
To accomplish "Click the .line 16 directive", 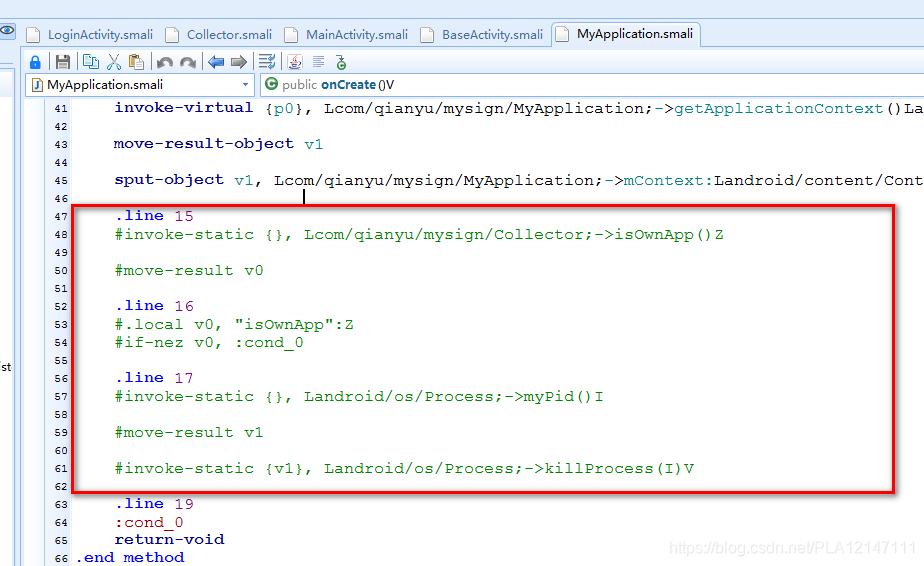I will [x=154, y=306].
